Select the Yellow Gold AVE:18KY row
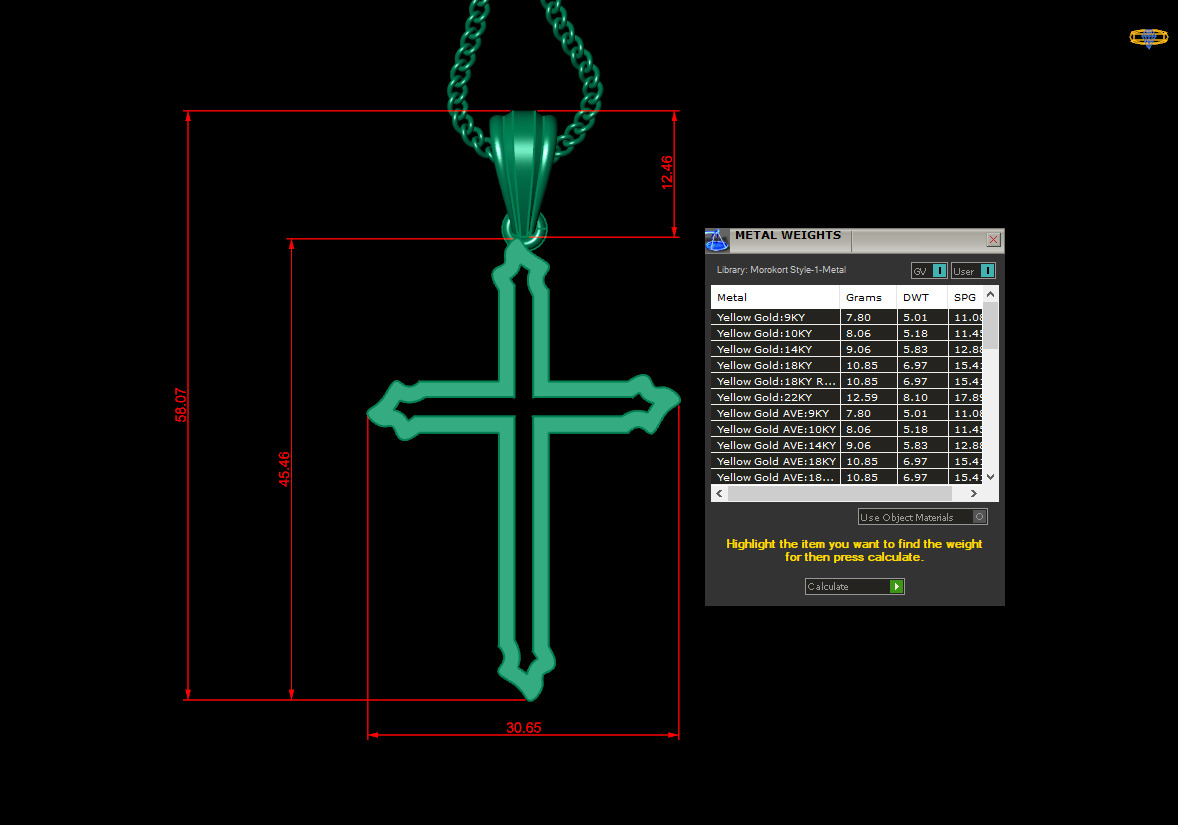Screen dimensions: 1178x825 [x=847, y=461]
